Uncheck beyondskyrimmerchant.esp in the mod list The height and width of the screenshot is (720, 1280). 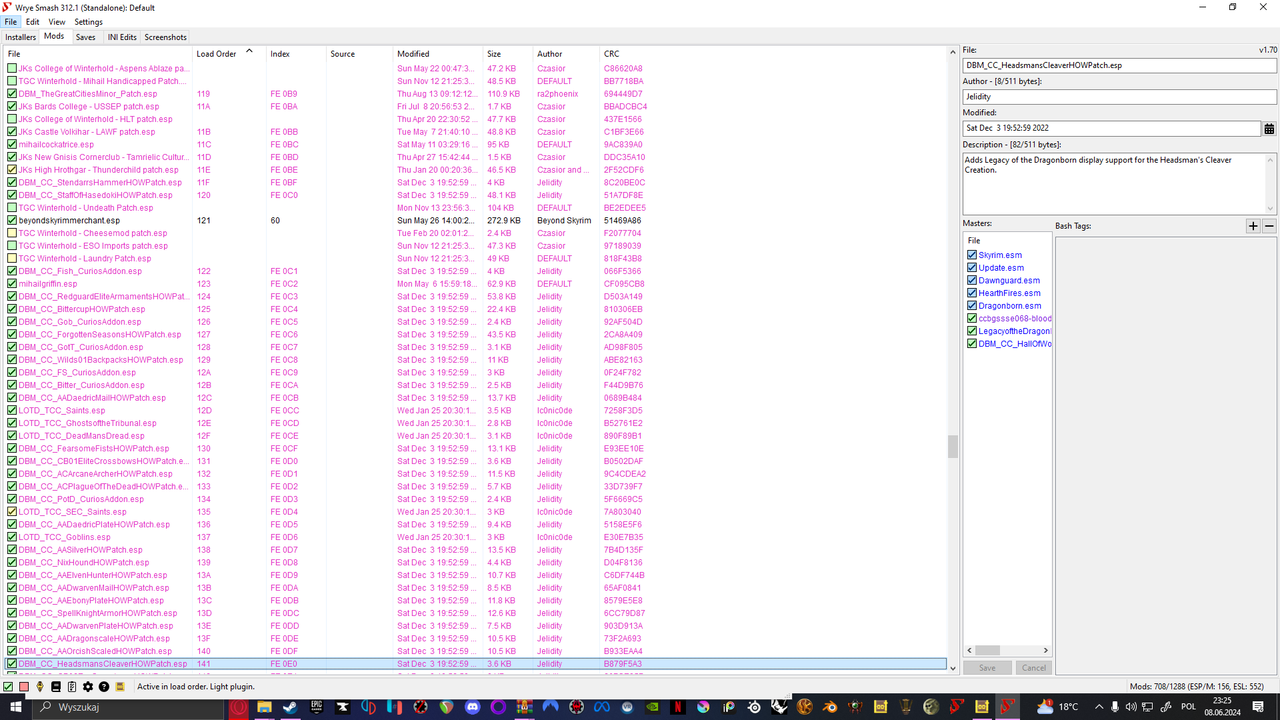(x=10, y=220)
